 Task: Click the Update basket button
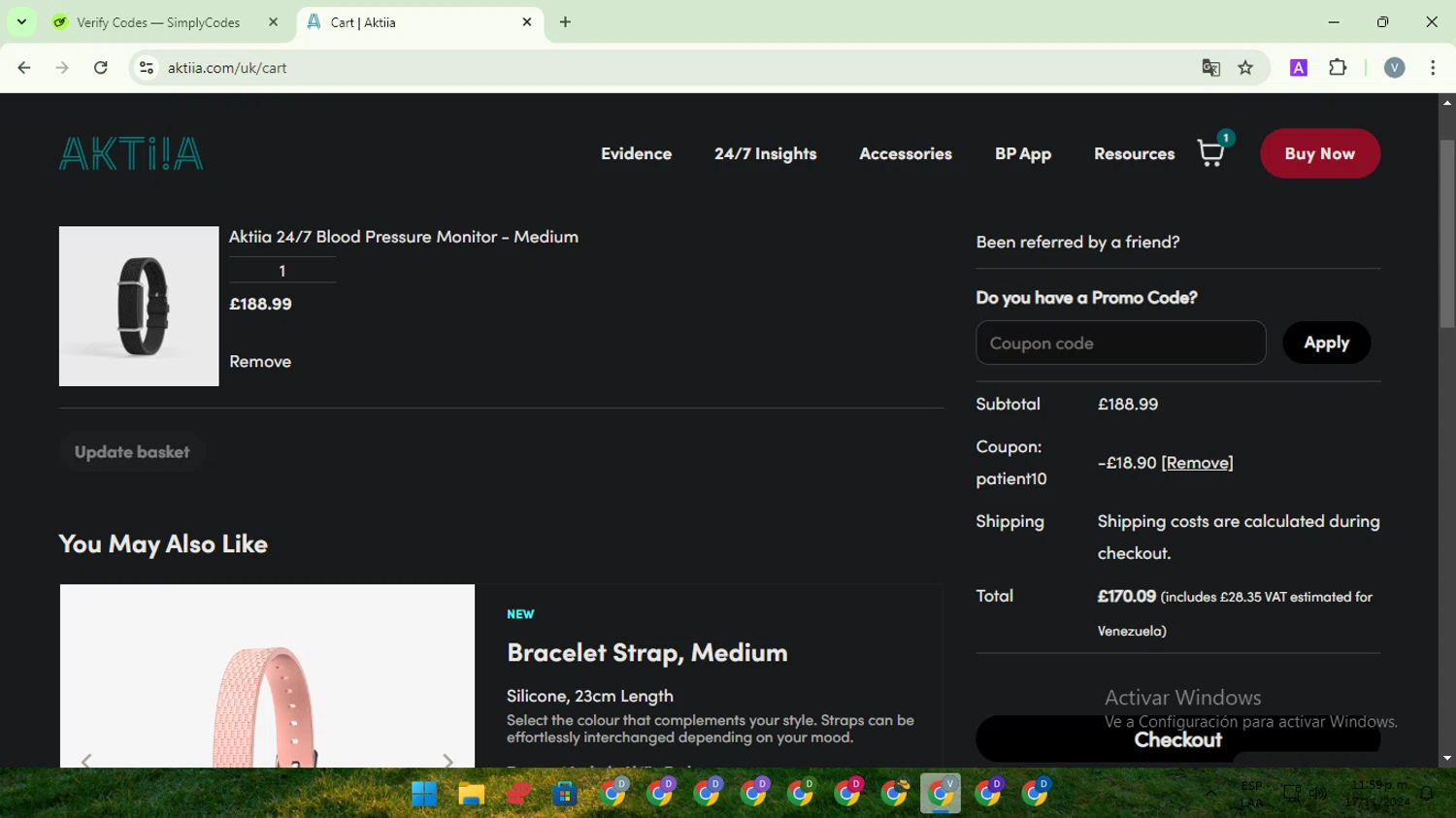132,451
